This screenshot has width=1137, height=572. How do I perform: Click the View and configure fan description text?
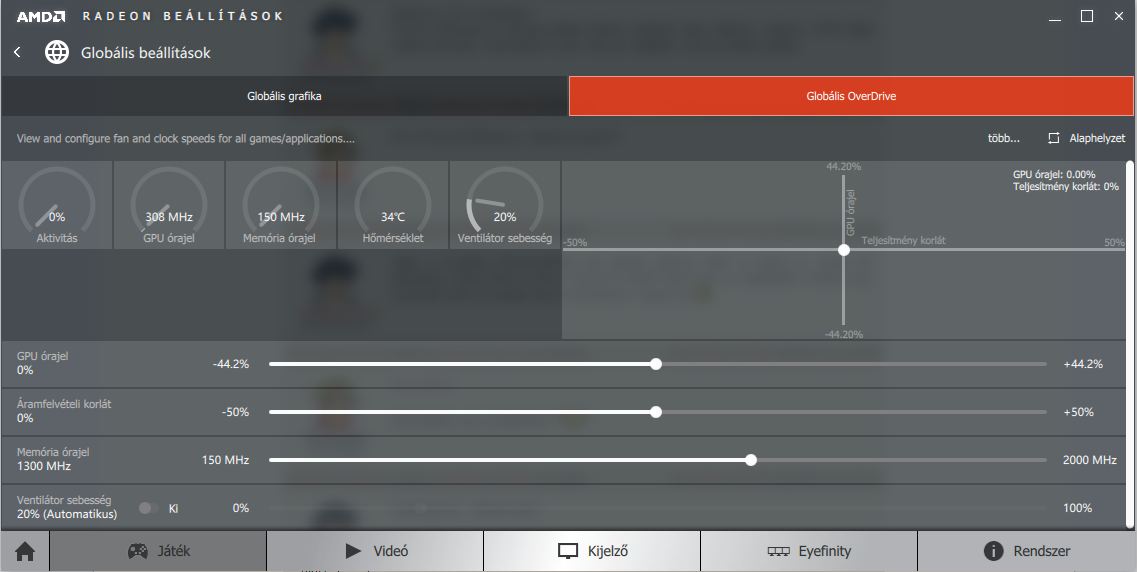pyautogui.click(x=186, y=138)
